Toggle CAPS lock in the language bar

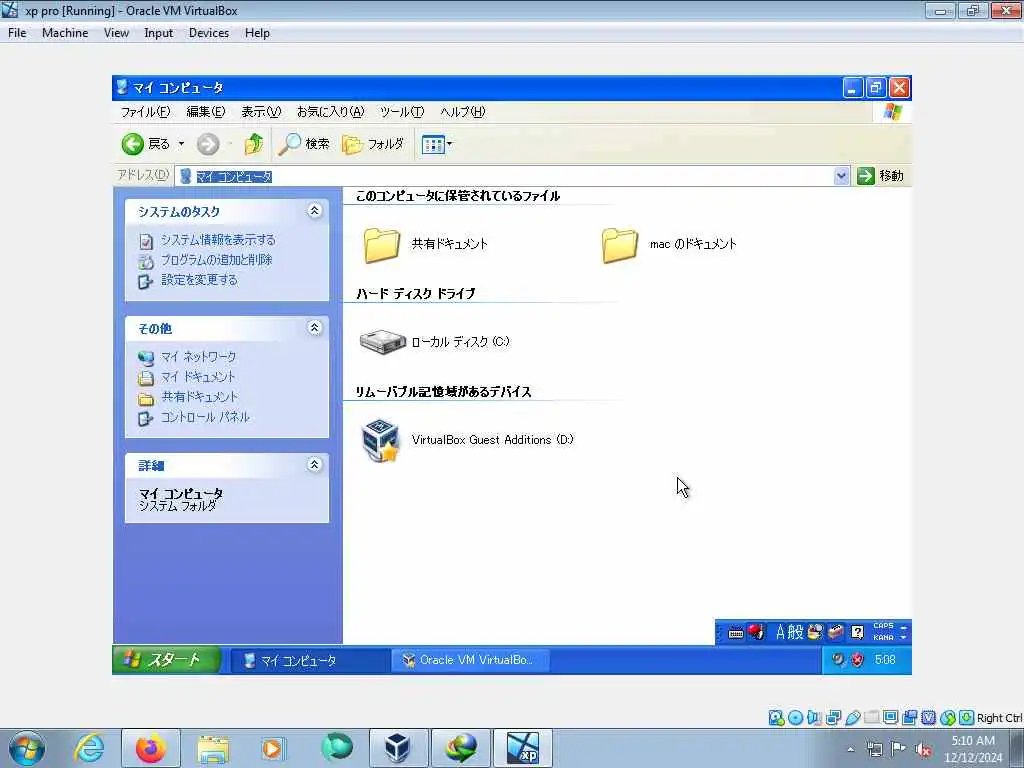pyautogui.click(x=883, y=626)
